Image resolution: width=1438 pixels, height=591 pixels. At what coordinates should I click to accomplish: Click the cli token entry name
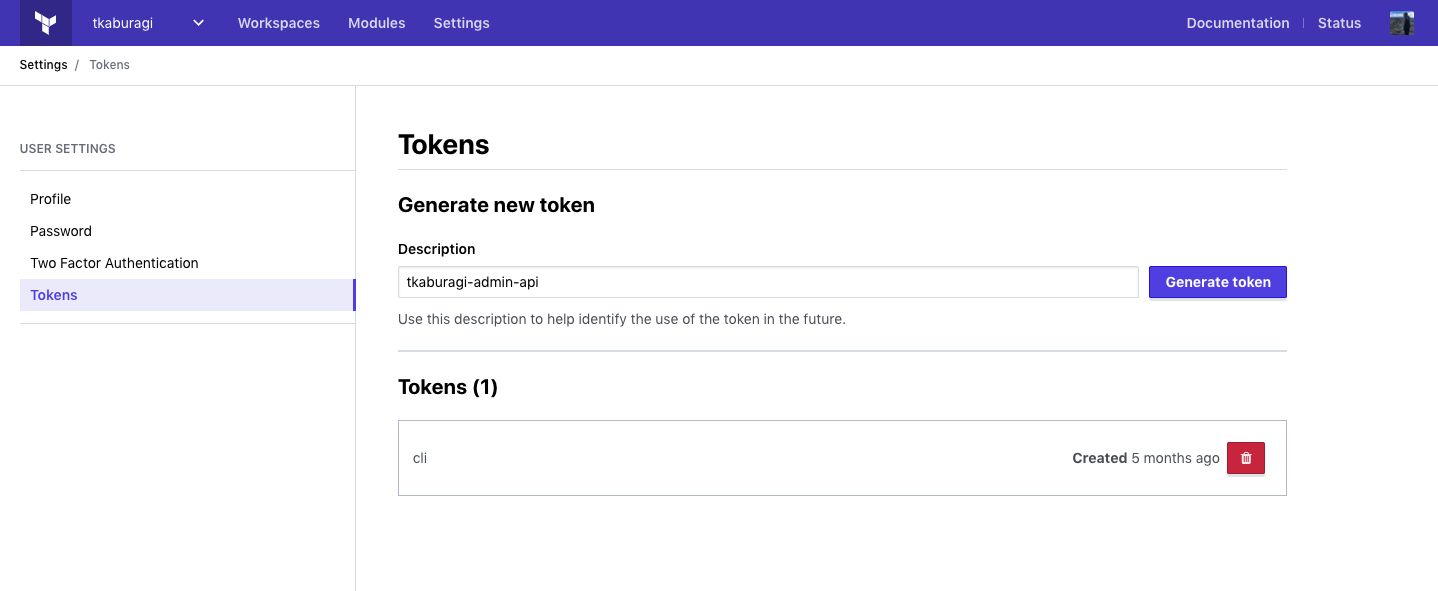[x=420, y=458]
